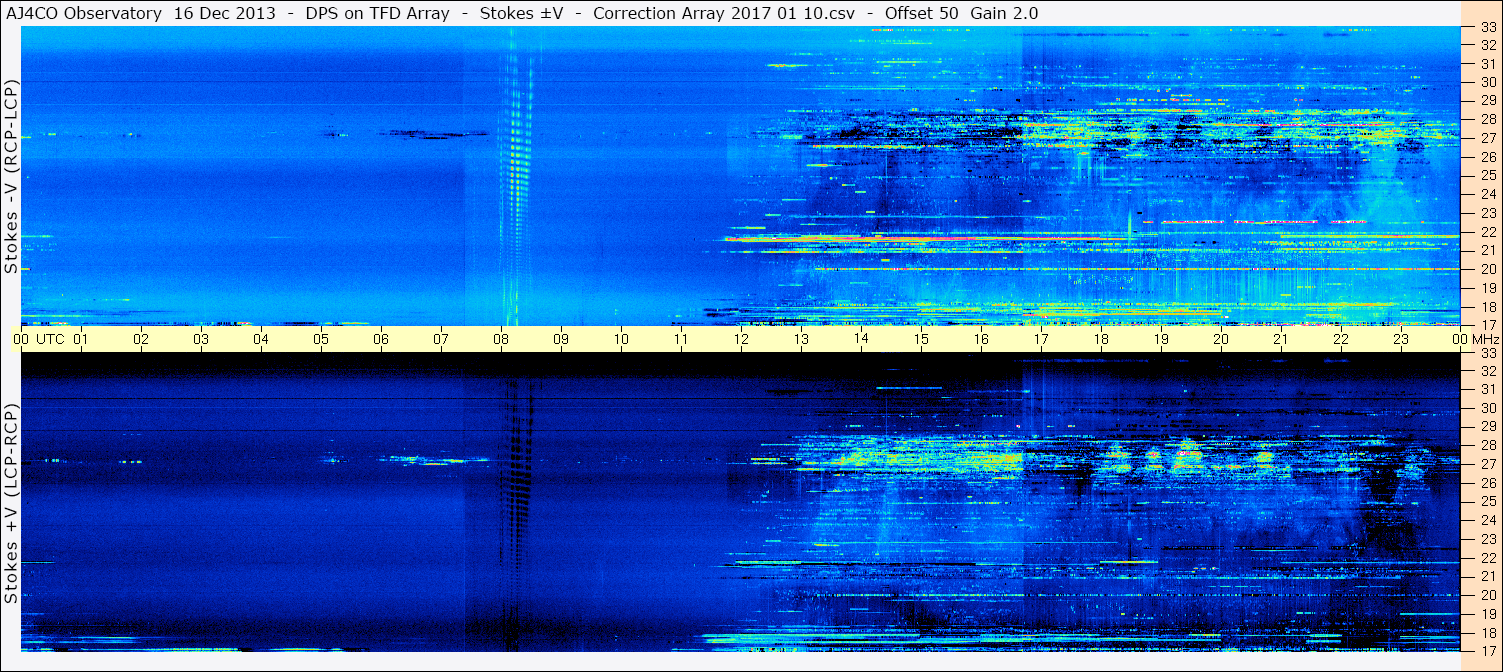Select hour 01 on the UTC time axis
This screenshot has width=1503, height=672.
click(81, 339)
